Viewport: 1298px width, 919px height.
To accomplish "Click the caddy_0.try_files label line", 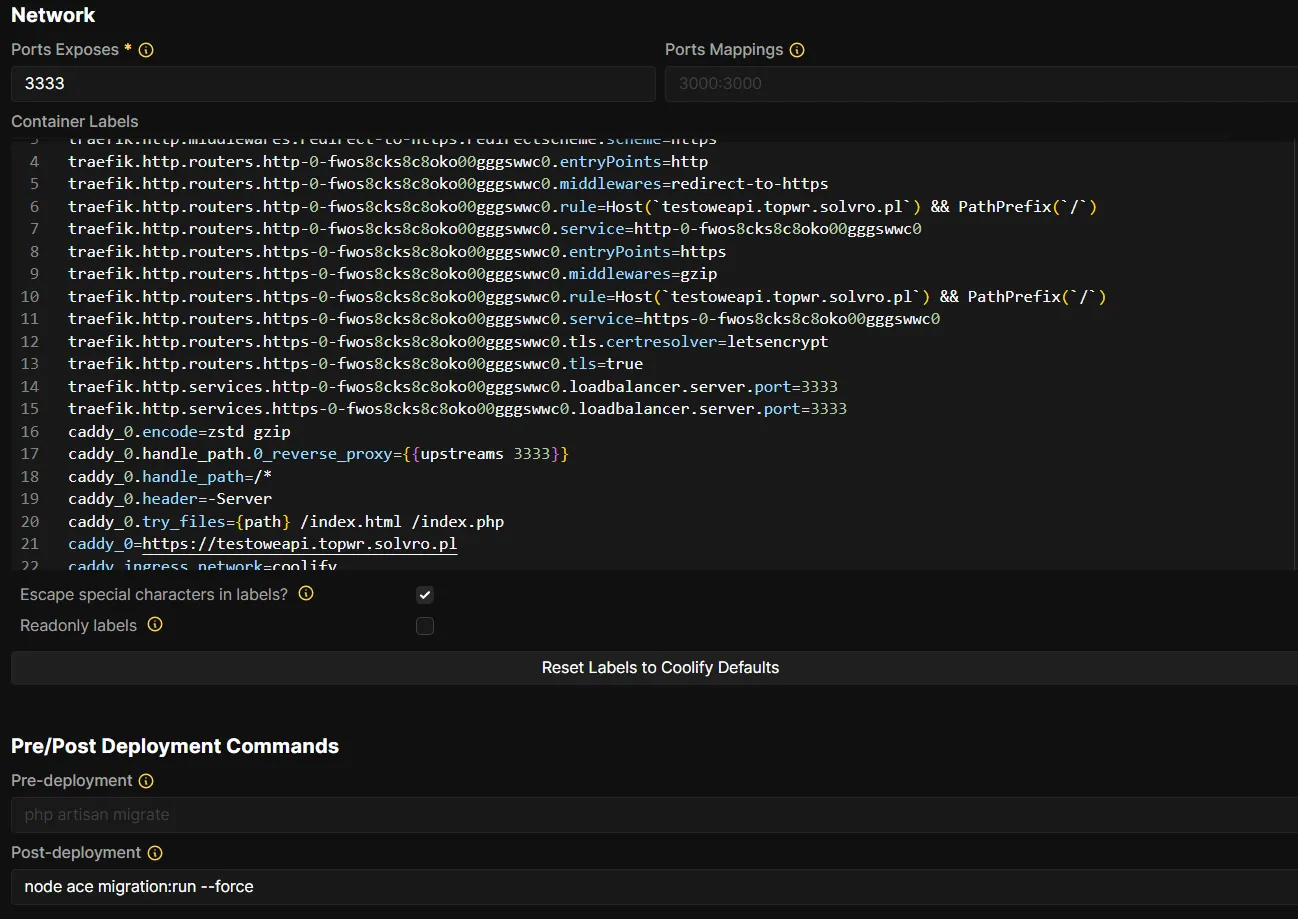I will (x=286, y=522).
